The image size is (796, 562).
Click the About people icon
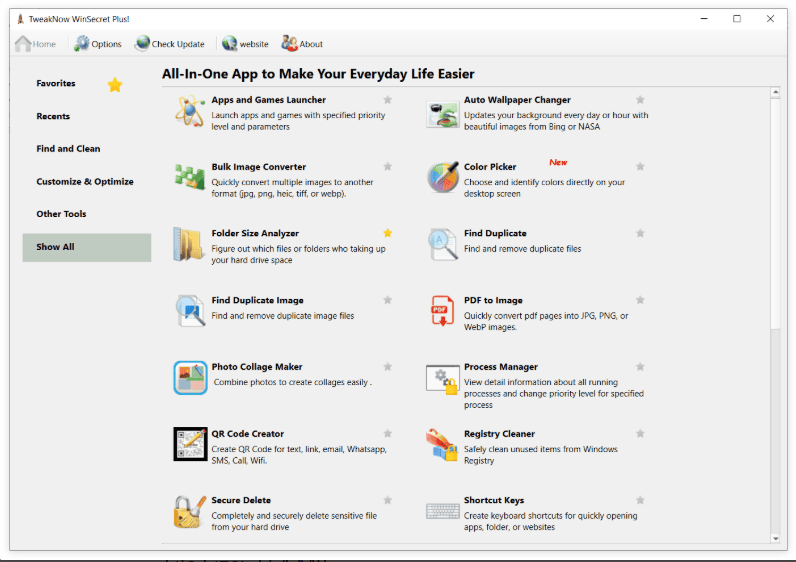pos(289,44)
